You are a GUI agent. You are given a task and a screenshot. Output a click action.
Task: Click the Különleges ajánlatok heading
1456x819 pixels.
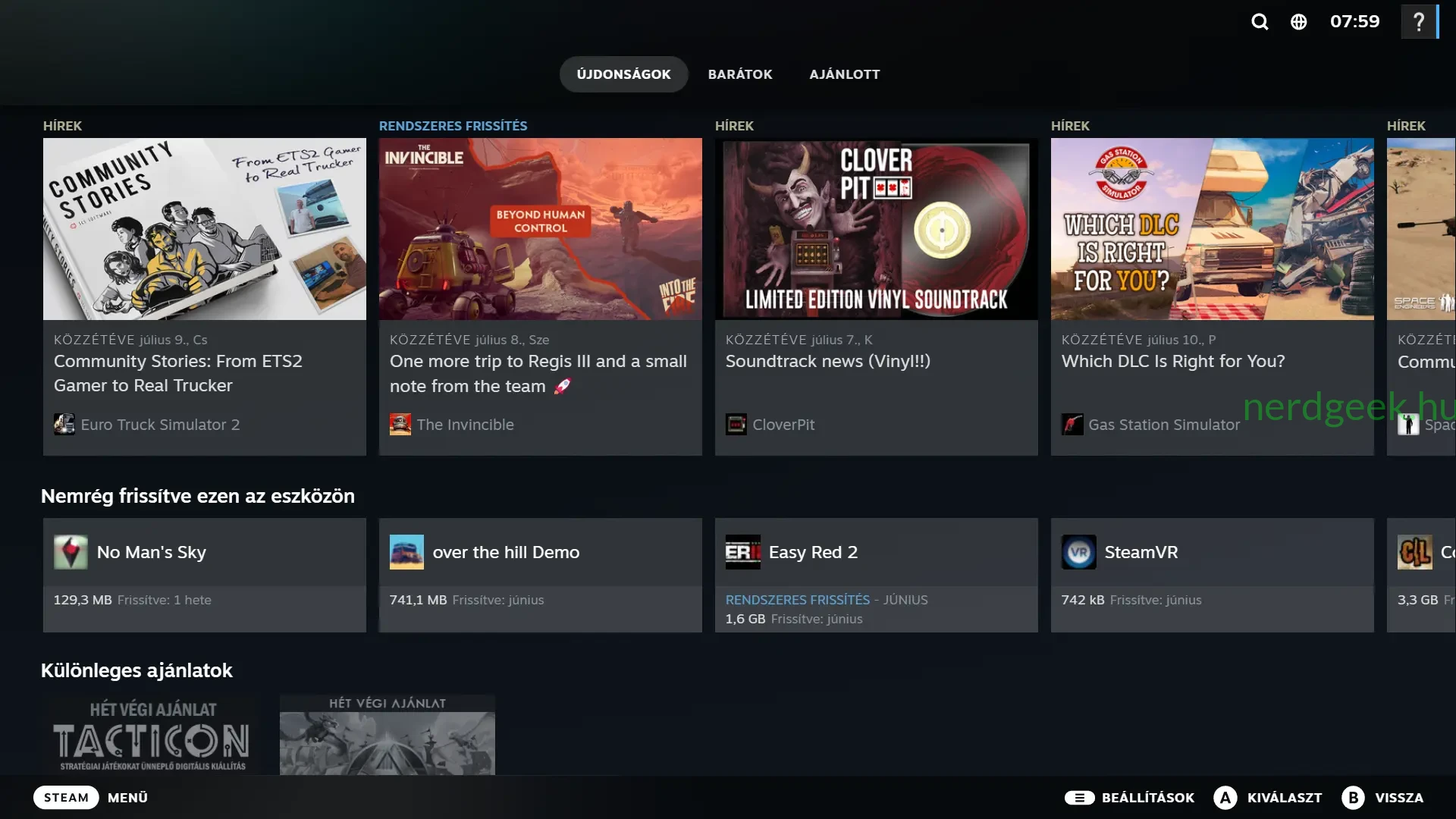tap(136, 670)
